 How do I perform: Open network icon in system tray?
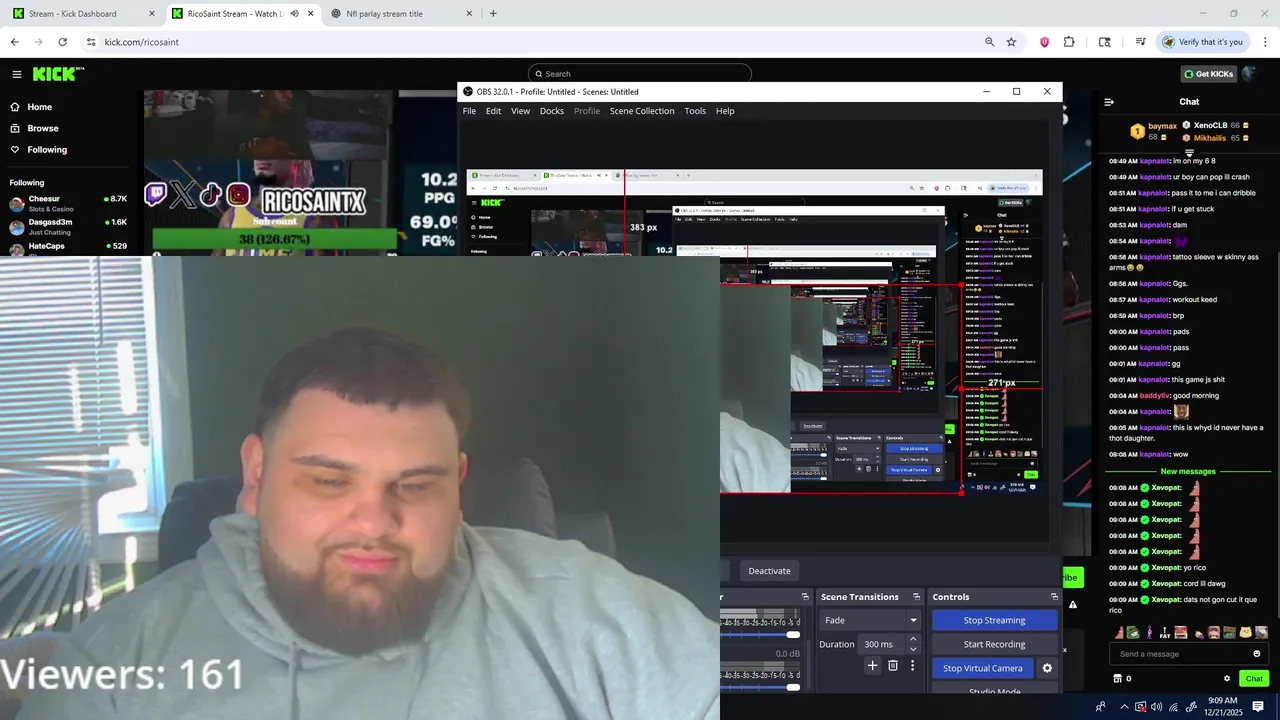coord(1174,707)
